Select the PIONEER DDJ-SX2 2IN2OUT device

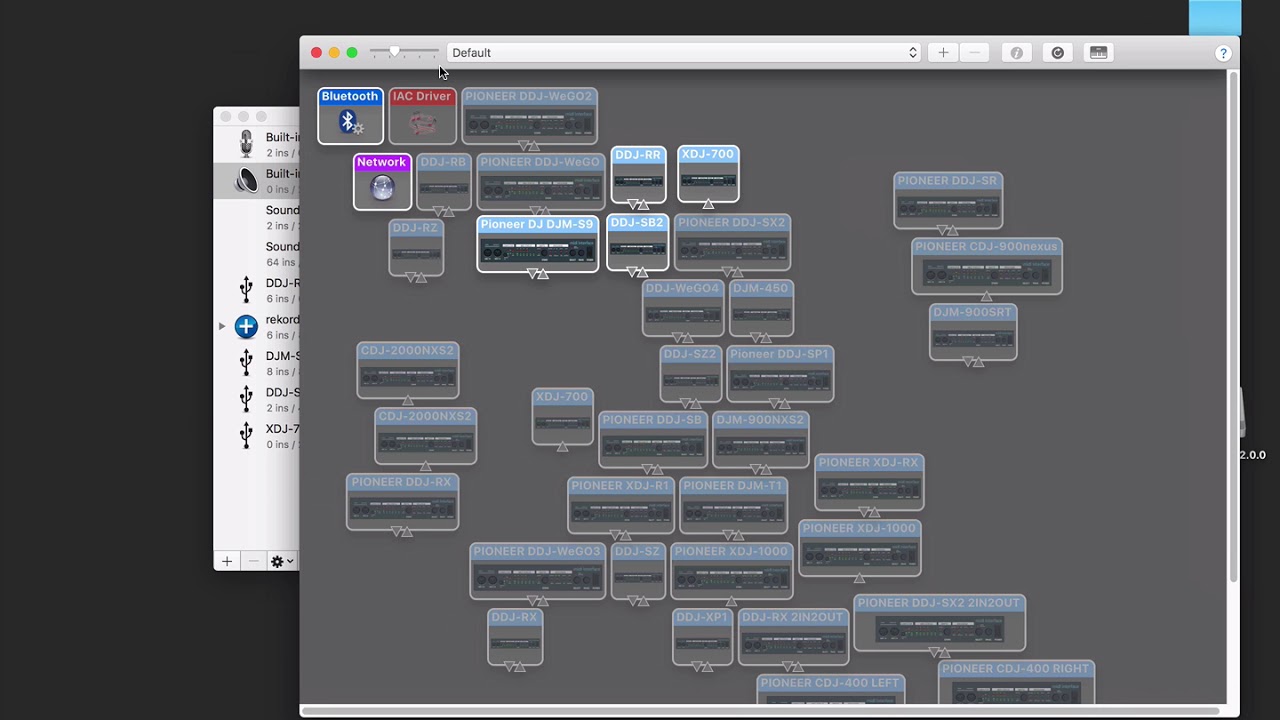click(939, 622)
